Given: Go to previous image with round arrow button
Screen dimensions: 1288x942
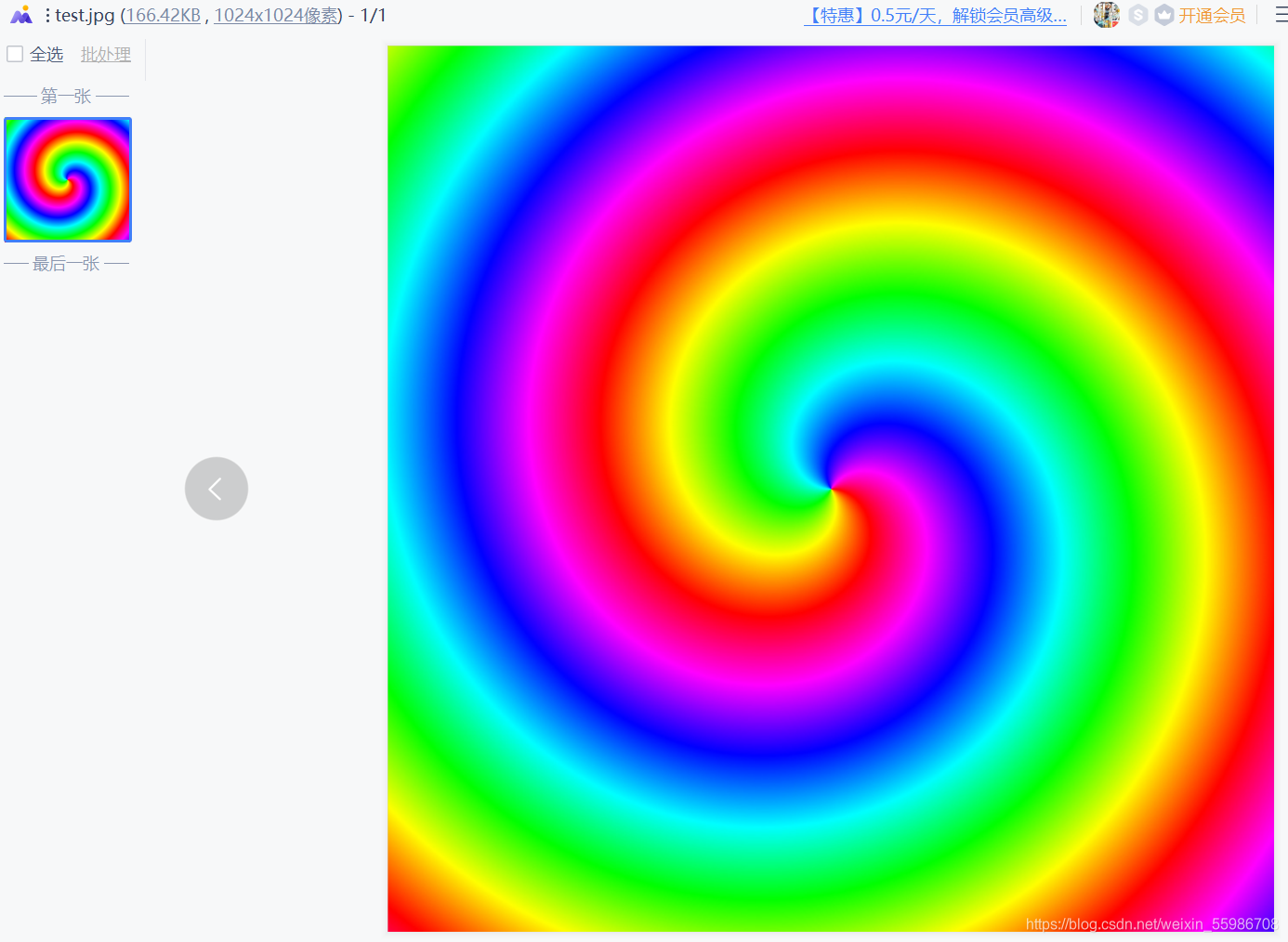Looking at the screenshot, I should pos(217,489).
